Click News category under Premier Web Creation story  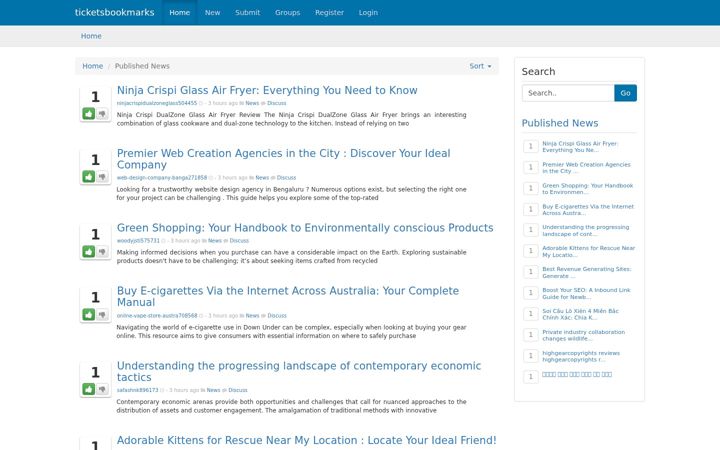(262, 178)
